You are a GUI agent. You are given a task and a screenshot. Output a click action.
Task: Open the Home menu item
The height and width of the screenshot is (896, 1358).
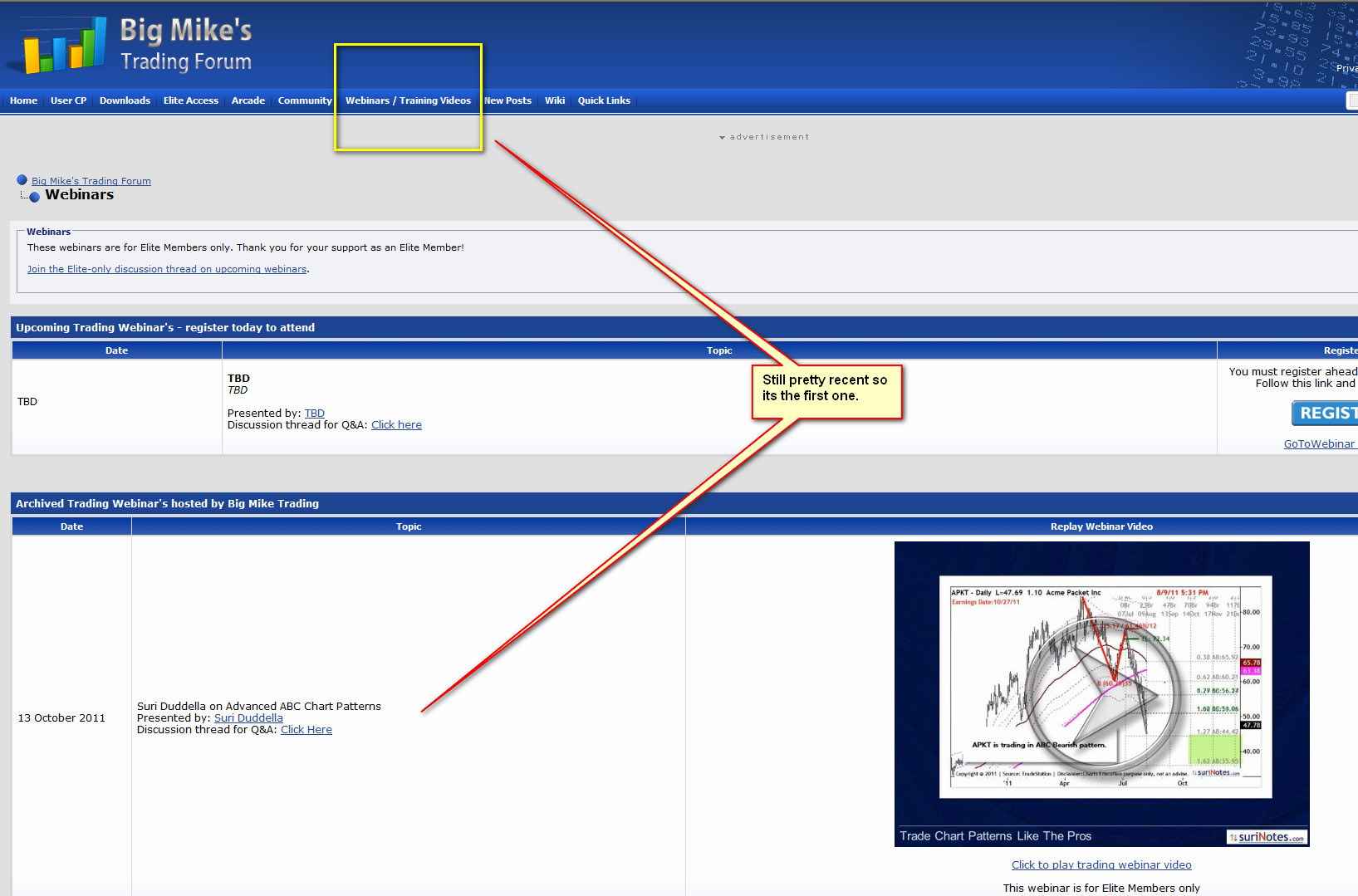click(23, 100)
